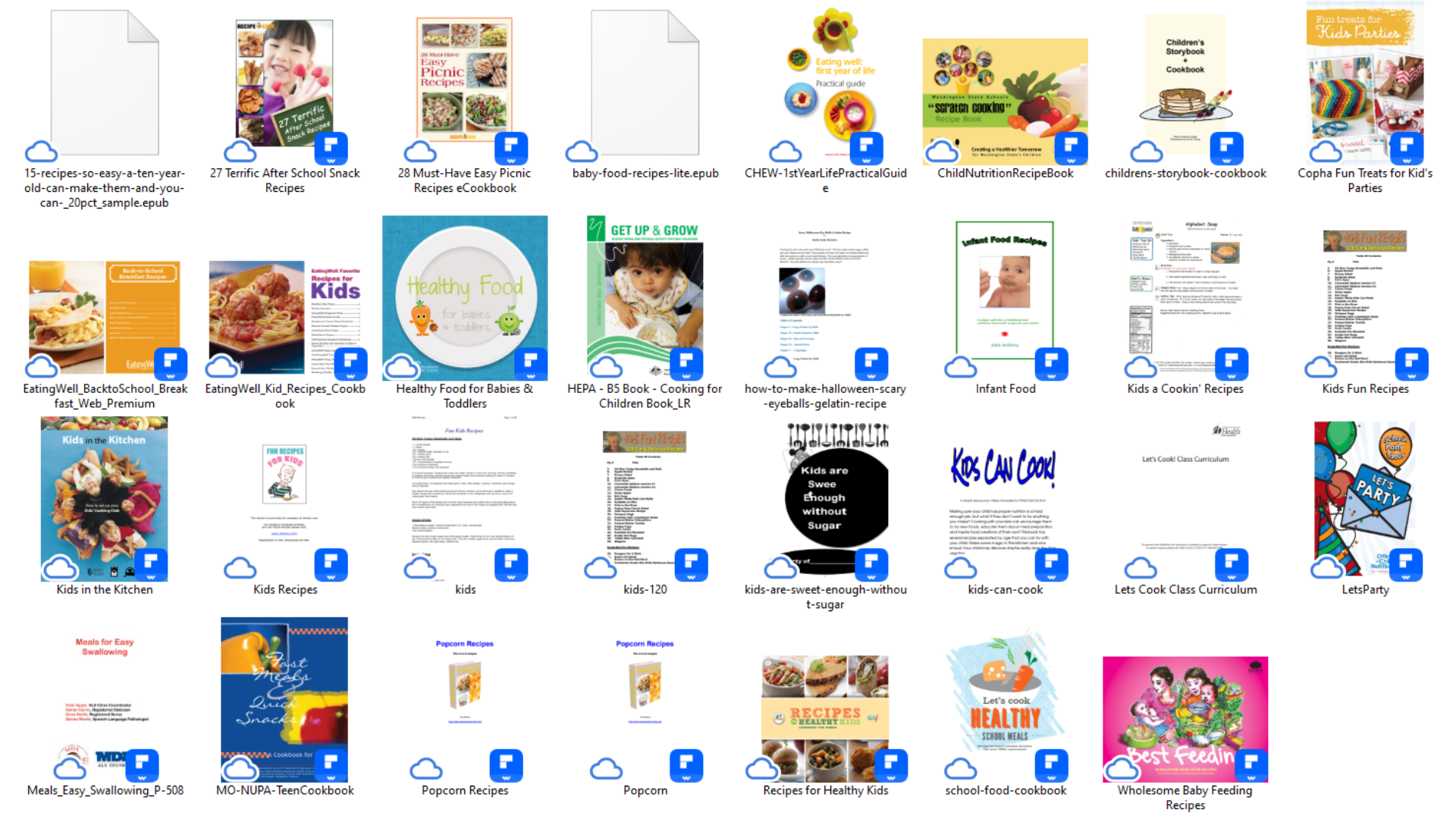Click cloud icon on 15-recipes-so-easy epub file
Screen dimensions: 1456x819
pyautogui.click(x=42, y=152)
